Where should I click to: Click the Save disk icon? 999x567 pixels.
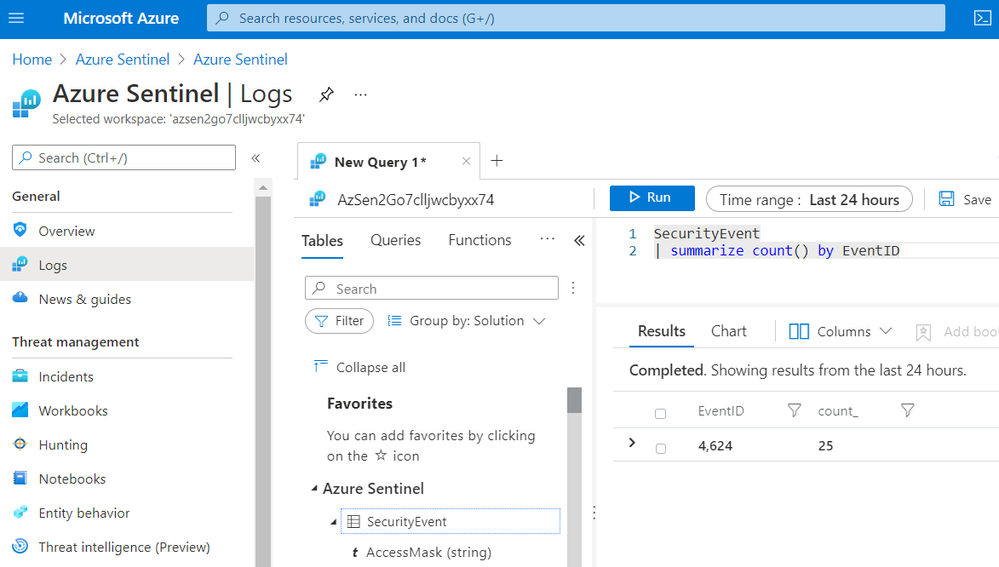pos(947,199)
